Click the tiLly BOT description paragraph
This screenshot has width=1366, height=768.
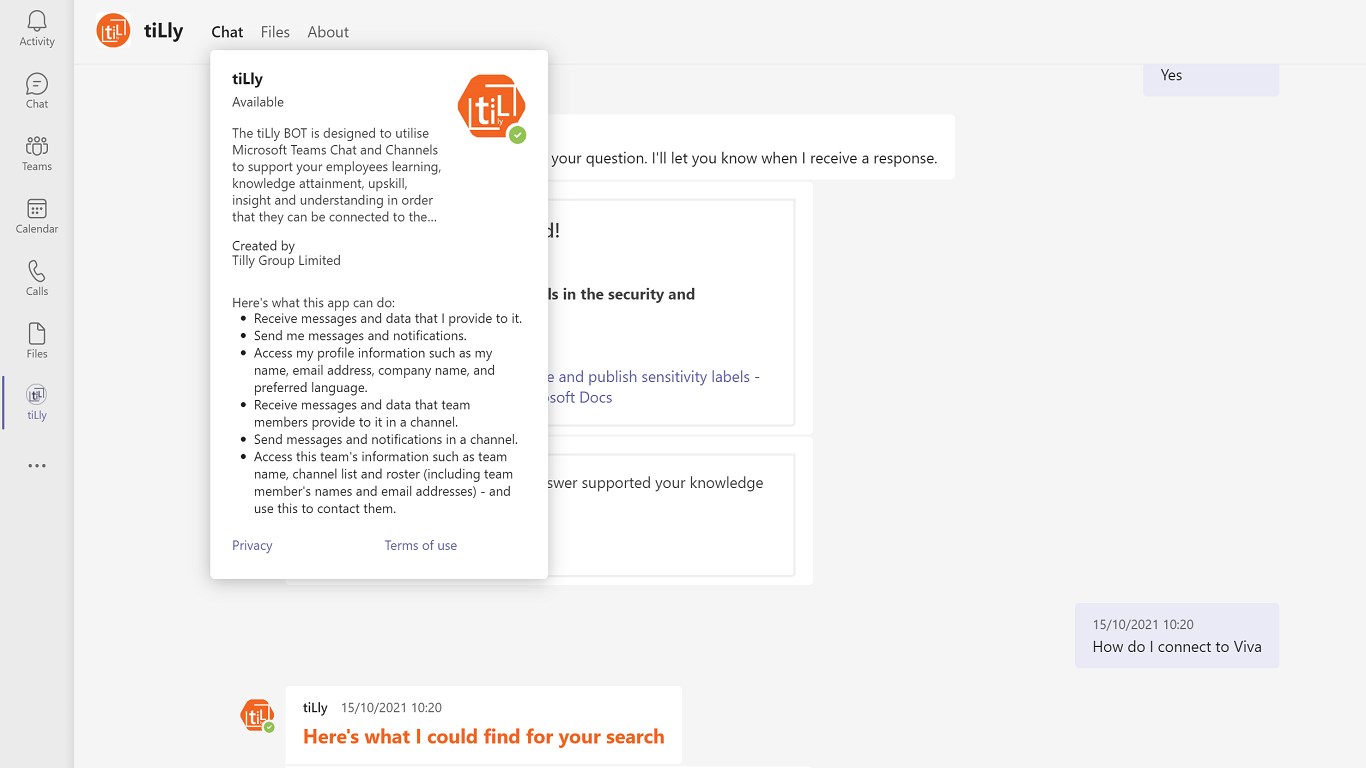pyautogui.click(x=337, y=175)
